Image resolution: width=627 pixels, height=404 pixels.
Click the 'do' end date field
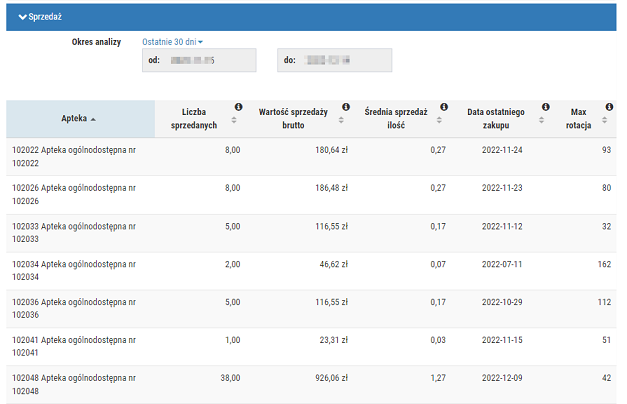click(334, 60)
